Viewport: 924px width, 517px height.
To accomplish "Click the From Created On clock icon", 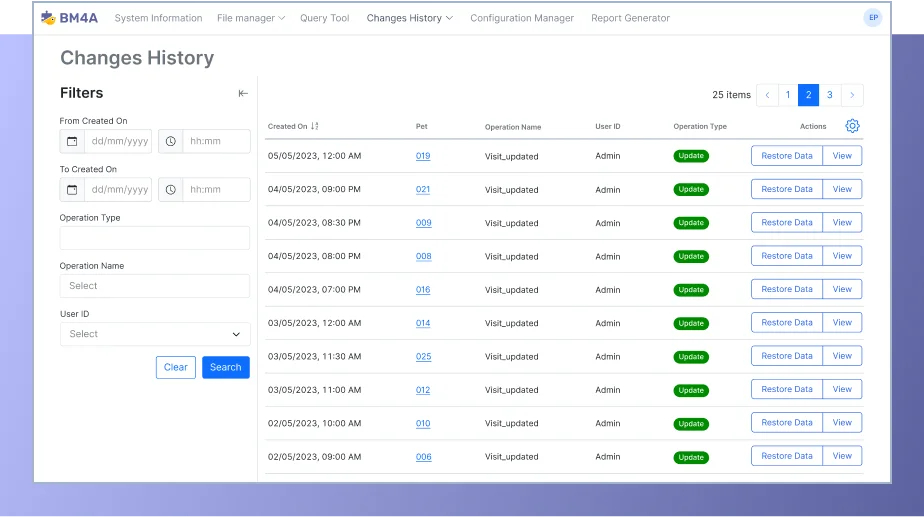I will [x=171, y=141].
